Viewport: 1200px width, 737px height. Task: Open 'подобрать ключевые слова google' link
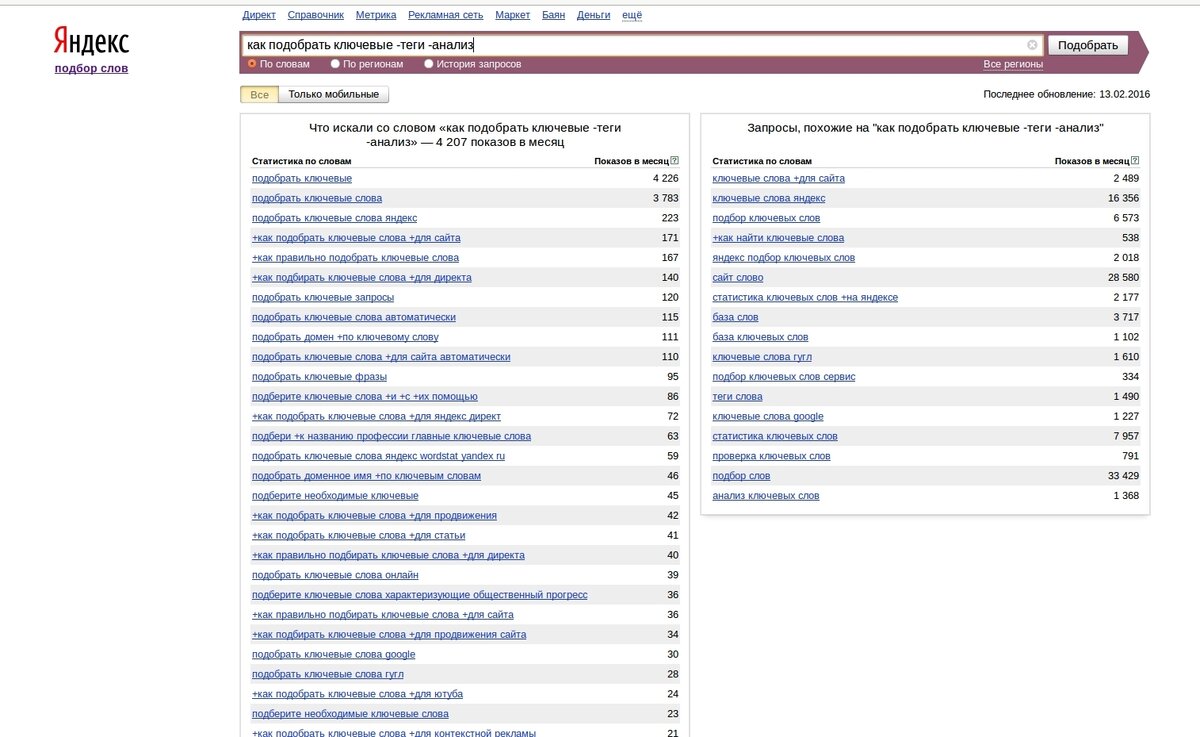tap(333, 654)
